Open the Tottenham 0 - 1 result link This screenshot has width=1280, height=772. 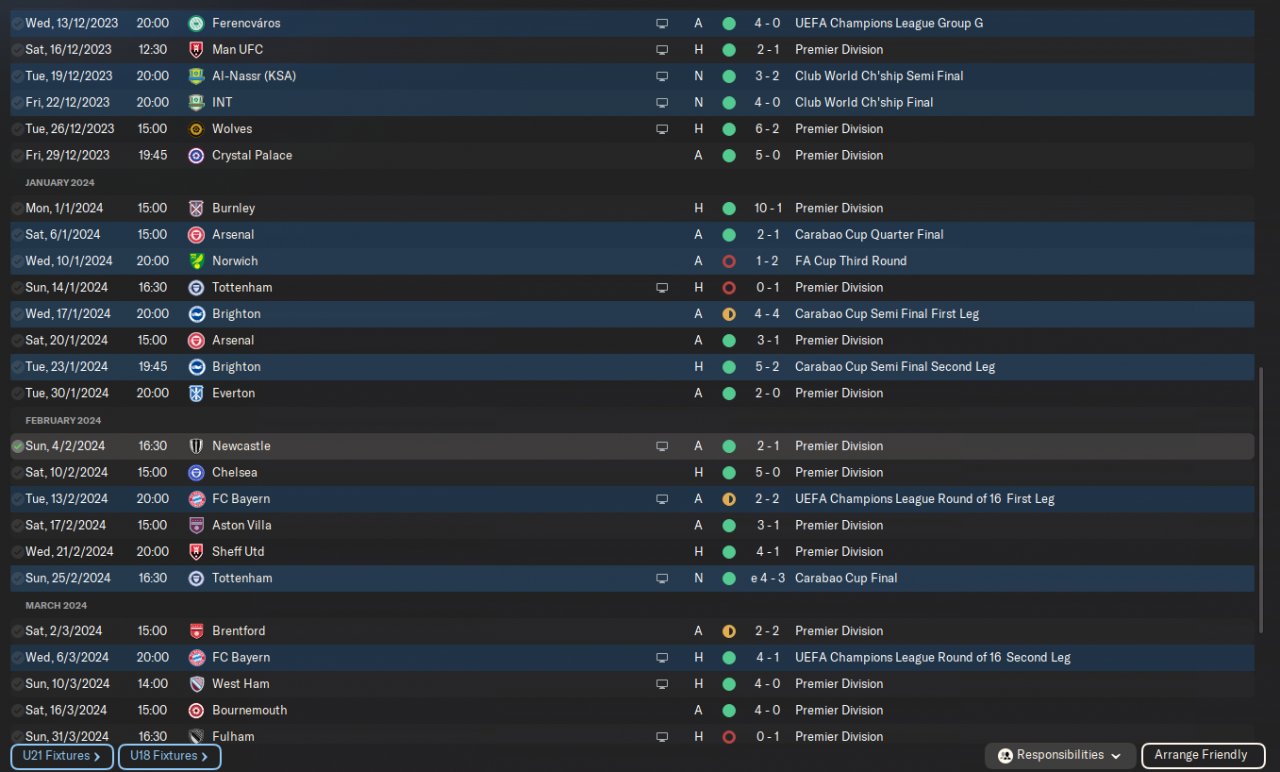point(768,287)
